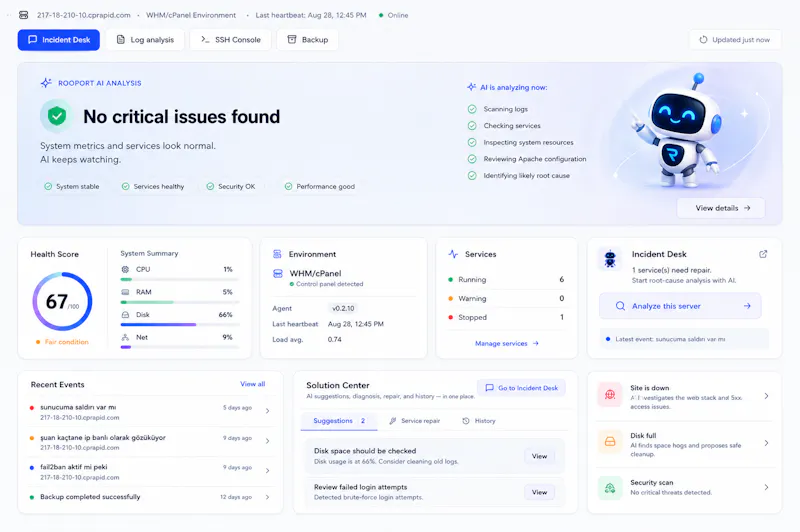Click the Net network icon

click(125, 337)
